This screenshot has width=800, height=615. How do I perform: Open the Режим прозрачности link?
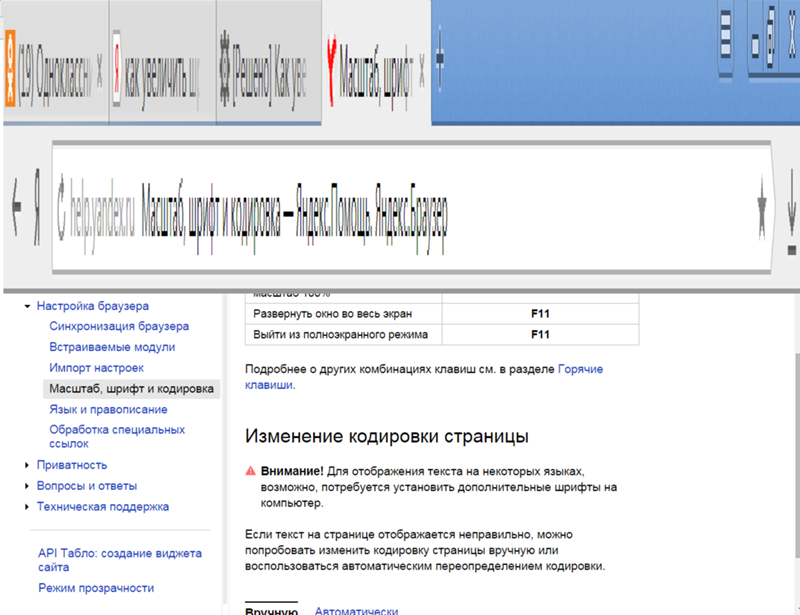(96, 588)
